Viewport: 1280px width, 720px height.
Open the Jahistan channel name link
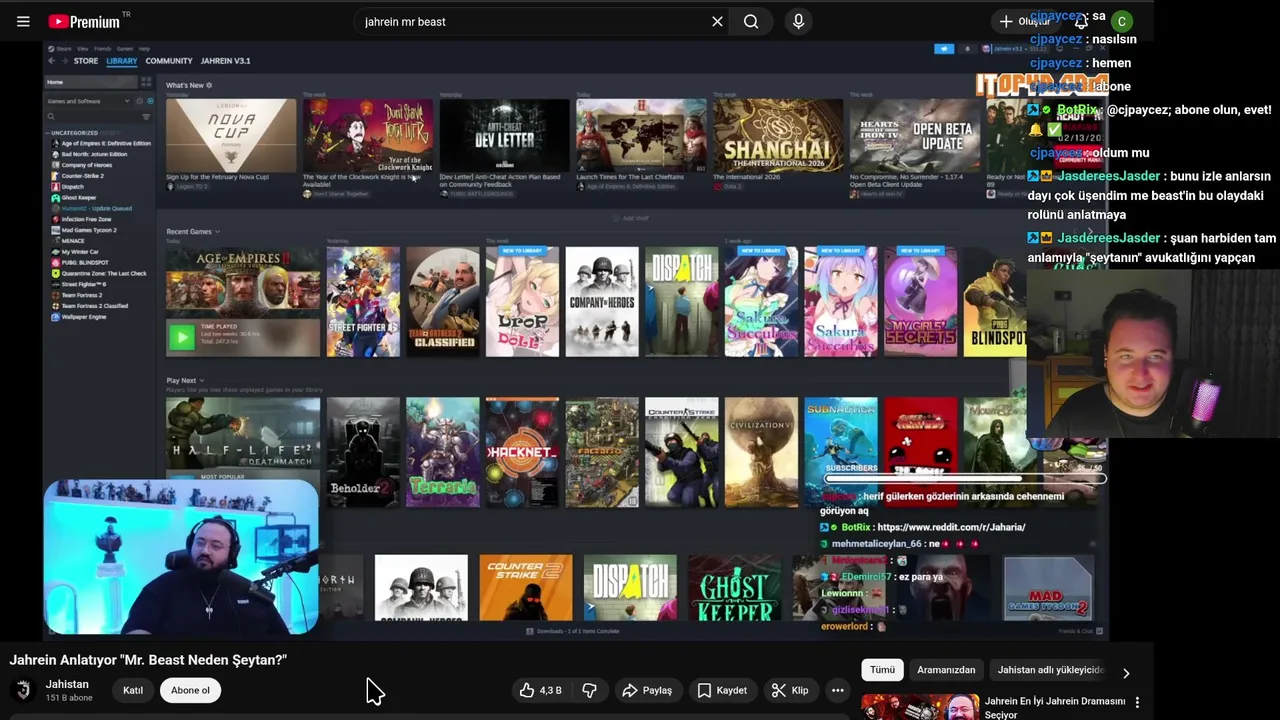point(67,684)
